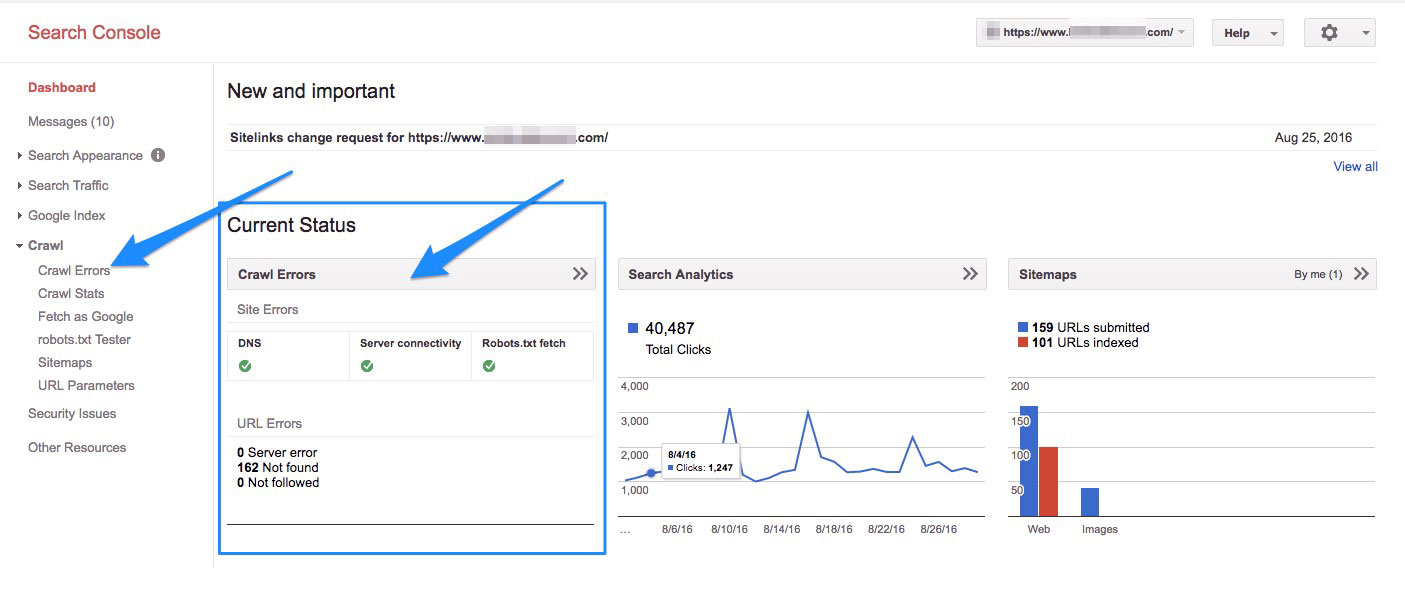Open Security Issues in sidebar
Viewport: 1405px width, 602px height.
[x=72, y=414]
